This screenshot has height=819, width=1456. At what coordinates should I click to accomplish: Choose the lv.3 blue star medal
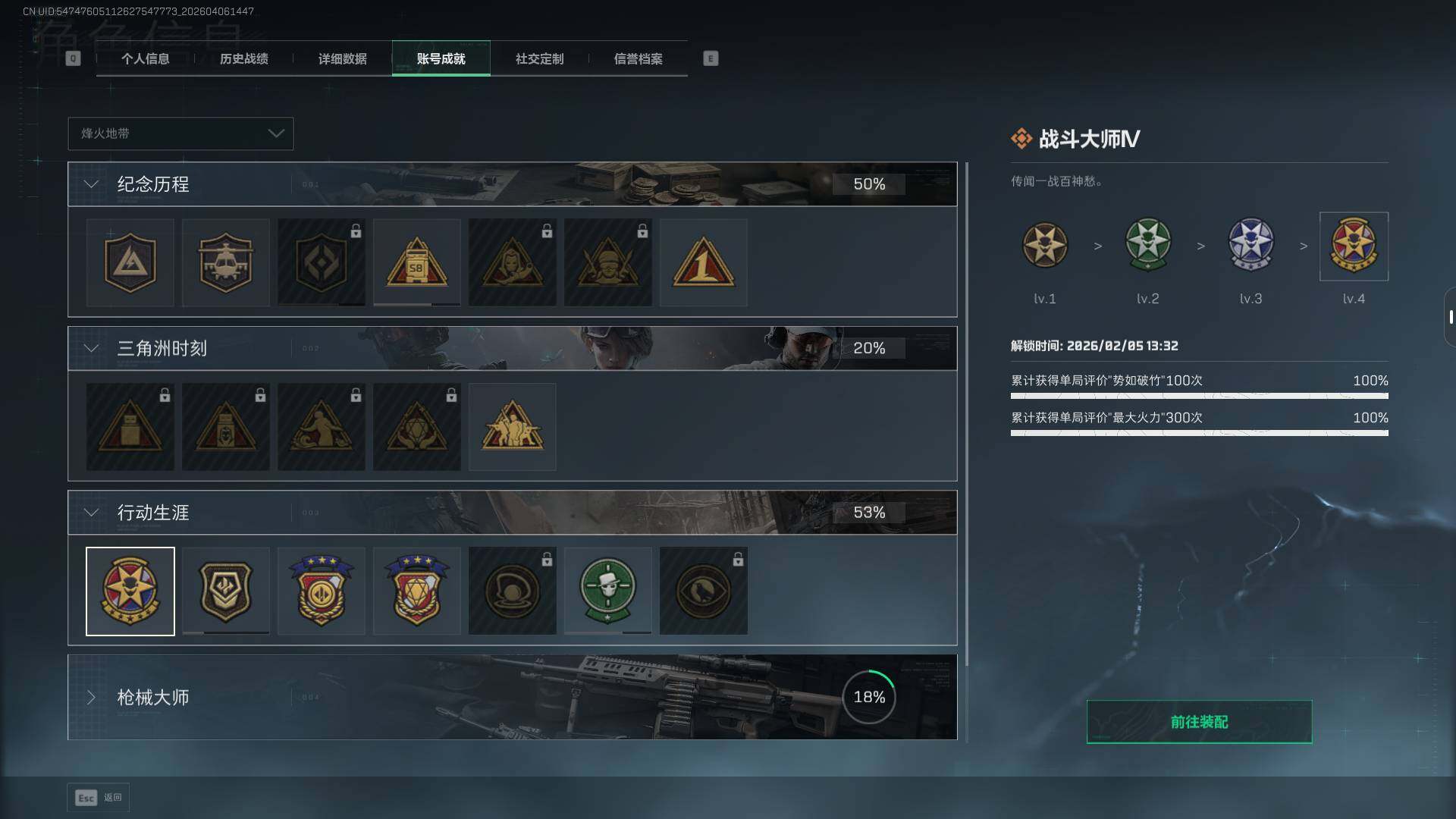1250,246
